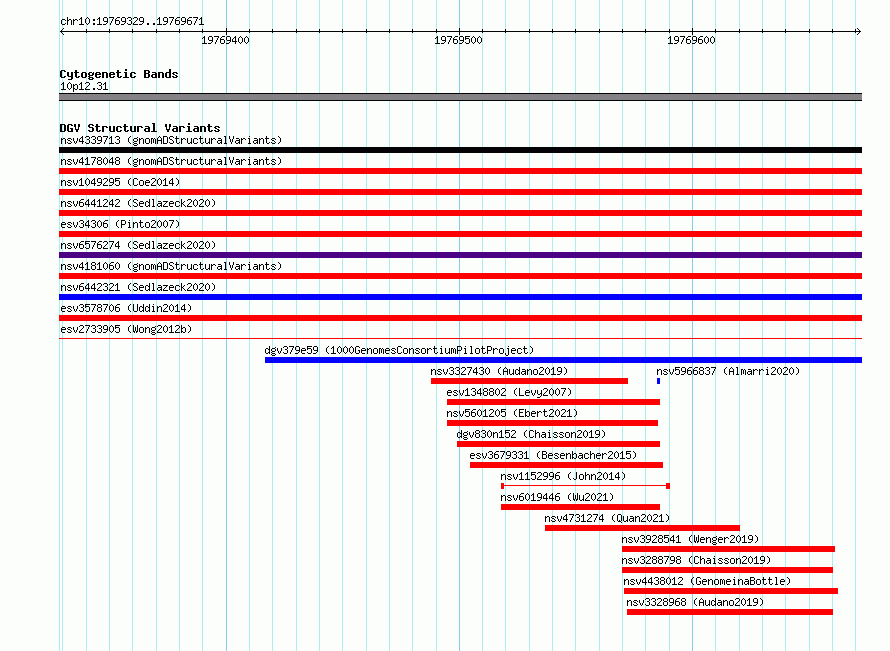Screen dimensions: 890x651
Task: Click nsv1049295 (Coe2014) label
Action: (x=120, y=182)
